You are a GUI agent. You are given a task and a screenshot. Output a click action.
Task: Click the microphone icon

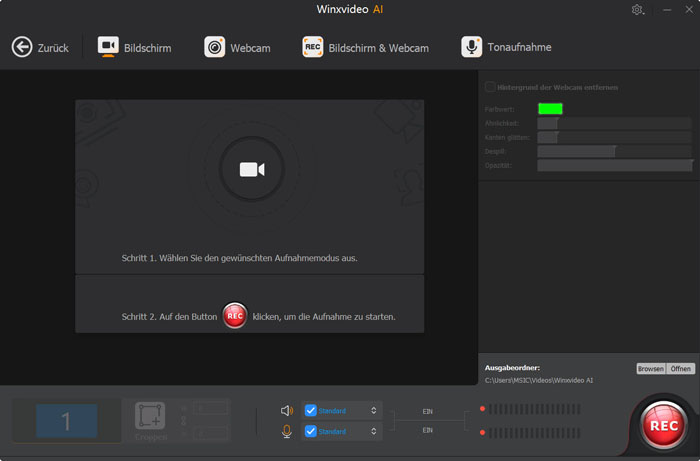(x=287, y=432)
